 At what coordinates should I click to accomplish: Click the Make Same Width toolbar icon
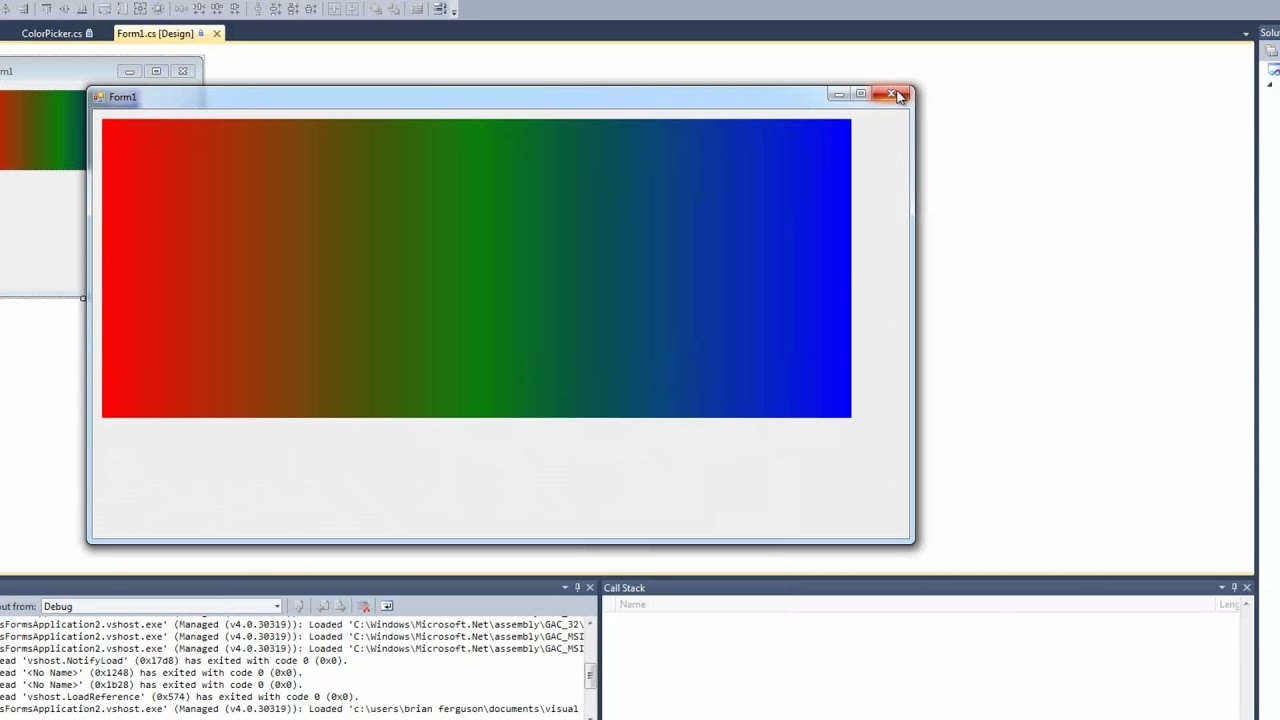[103, 9]
